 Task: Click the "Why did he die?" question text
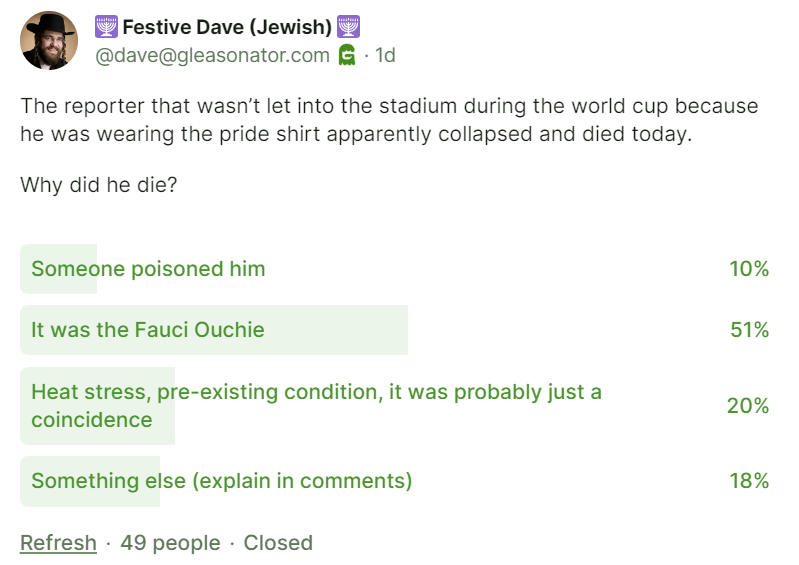pos(98,185)
